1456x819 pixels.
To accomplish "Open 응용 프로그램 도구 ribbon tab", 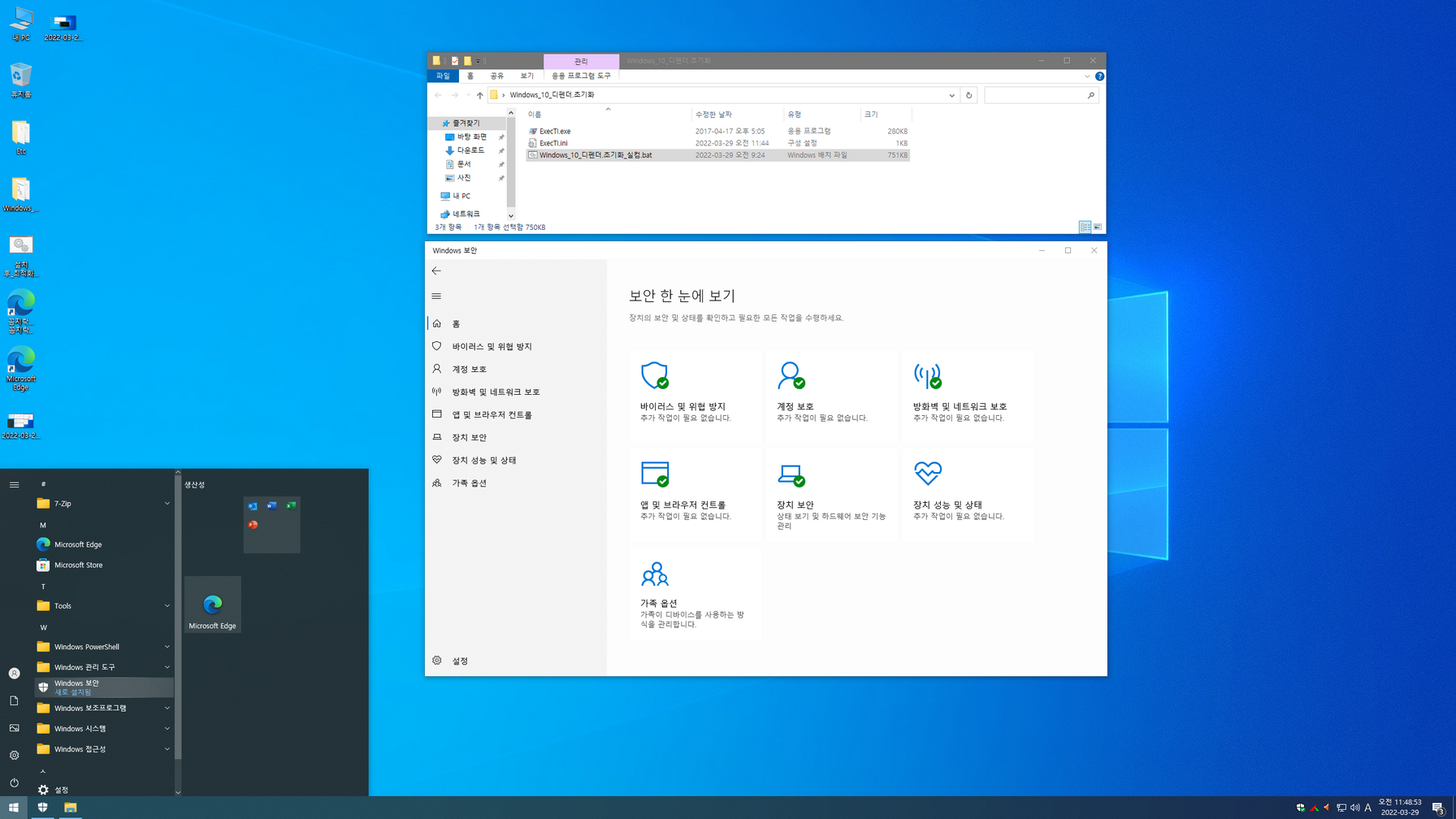I will [581, 76].
